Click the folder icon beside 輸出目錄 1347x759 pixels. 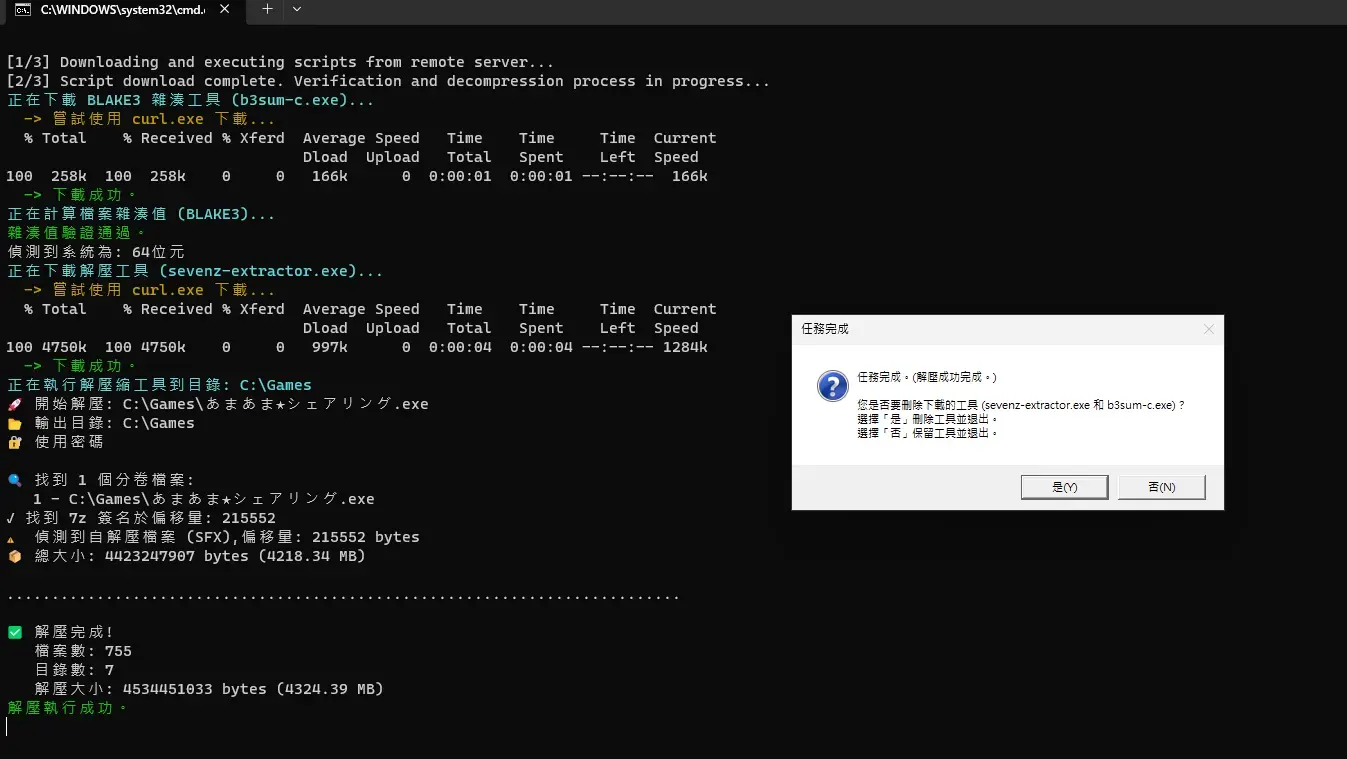[x=14, y=423]
